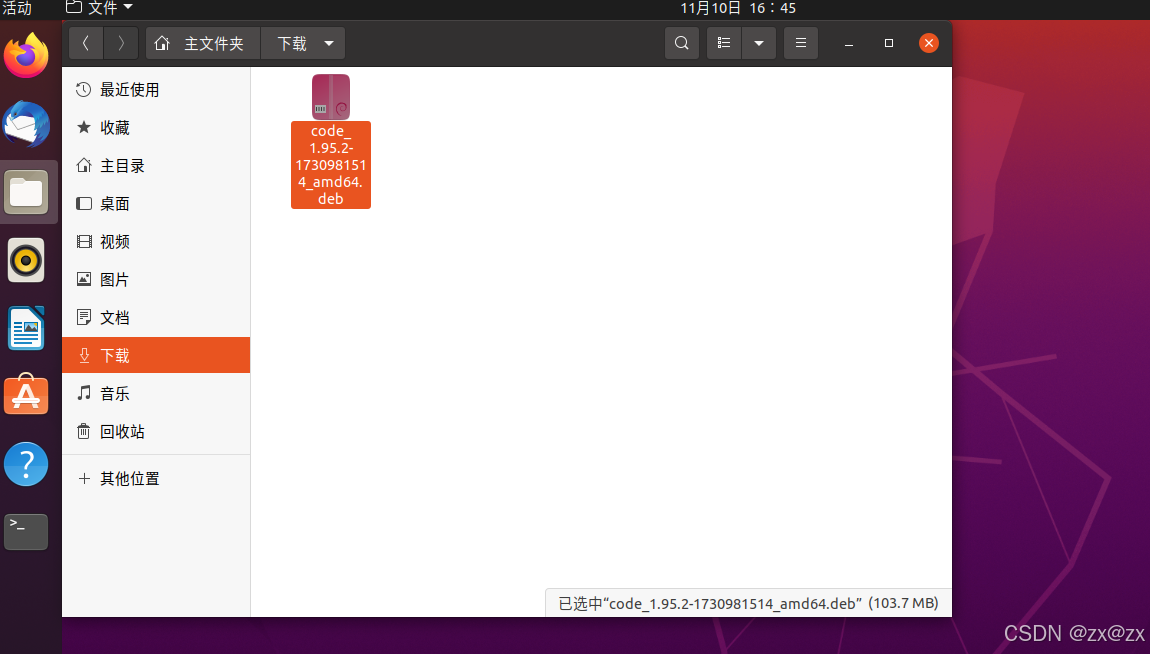Open view options dropdown arrow
The height and width of the screenshot is (654, 1150).
click(x=759, y=43)
